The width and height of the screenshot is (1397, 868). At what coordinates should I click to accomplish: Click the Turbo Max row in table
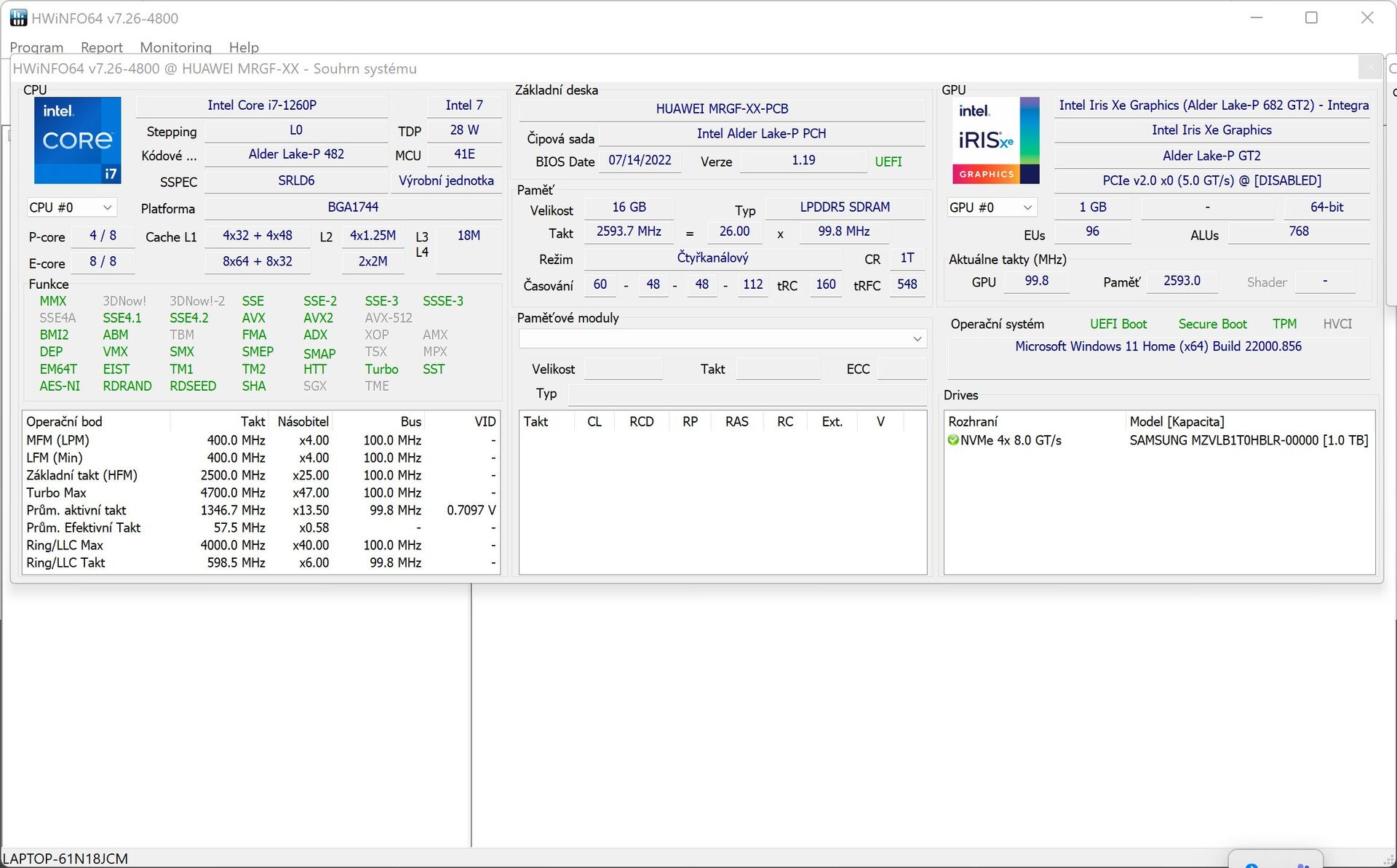point(57,493)
